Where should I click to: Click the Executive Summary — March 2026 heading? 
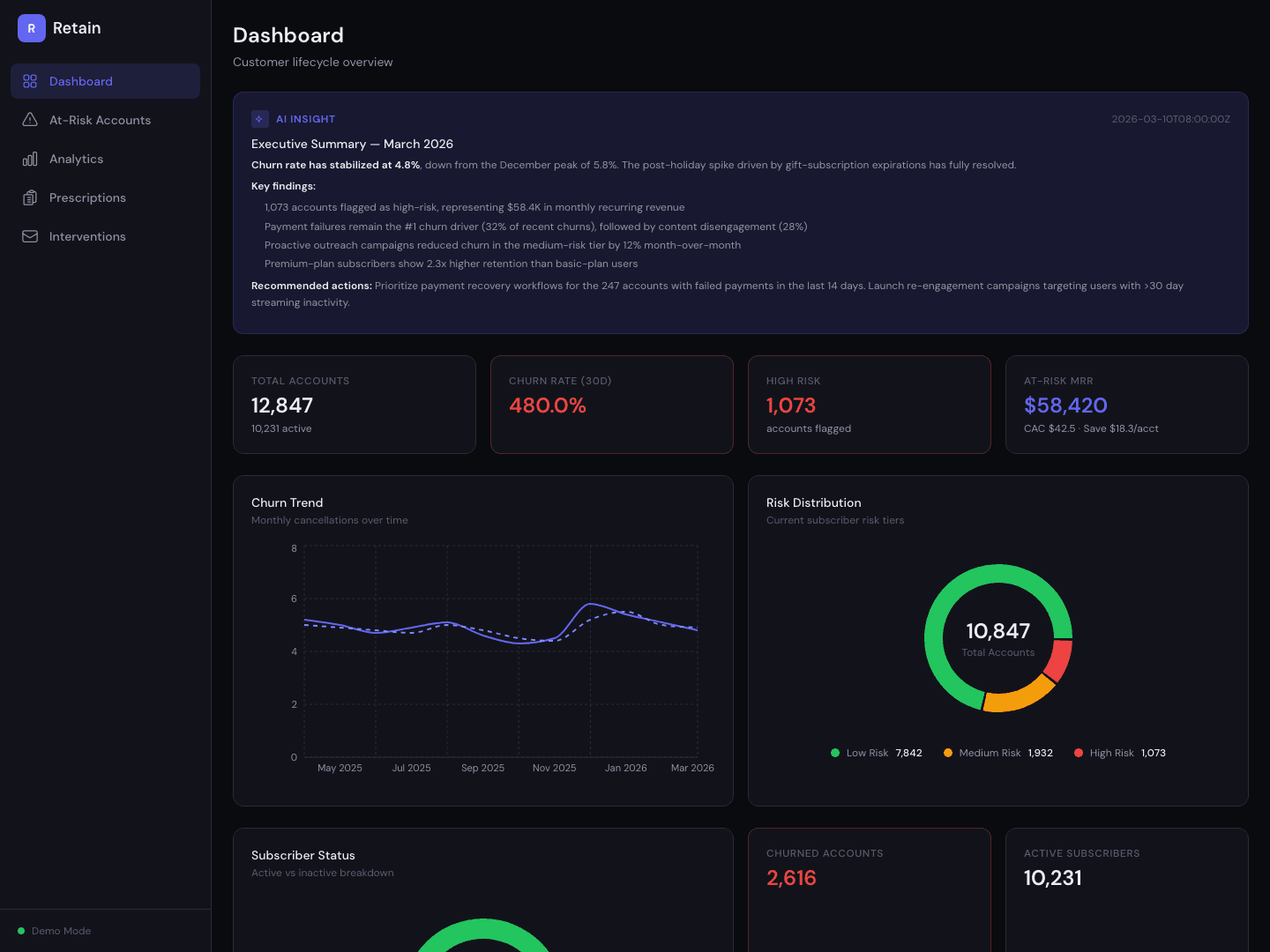(x=352, y=144)
